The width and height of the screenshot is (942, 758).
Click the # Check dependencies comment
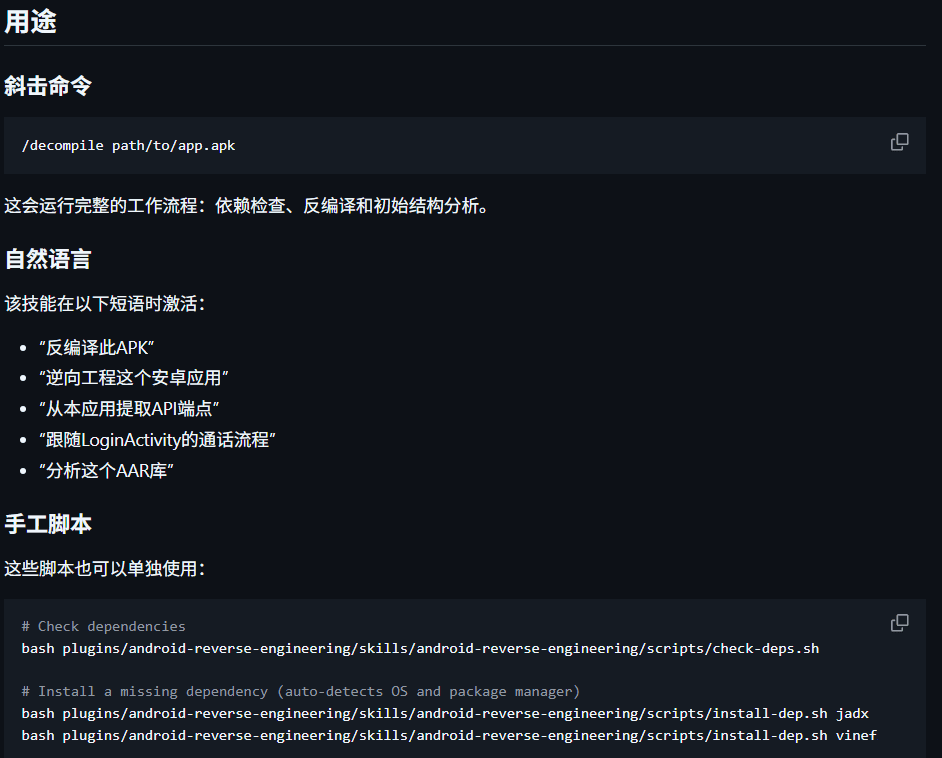click(103, 626)
